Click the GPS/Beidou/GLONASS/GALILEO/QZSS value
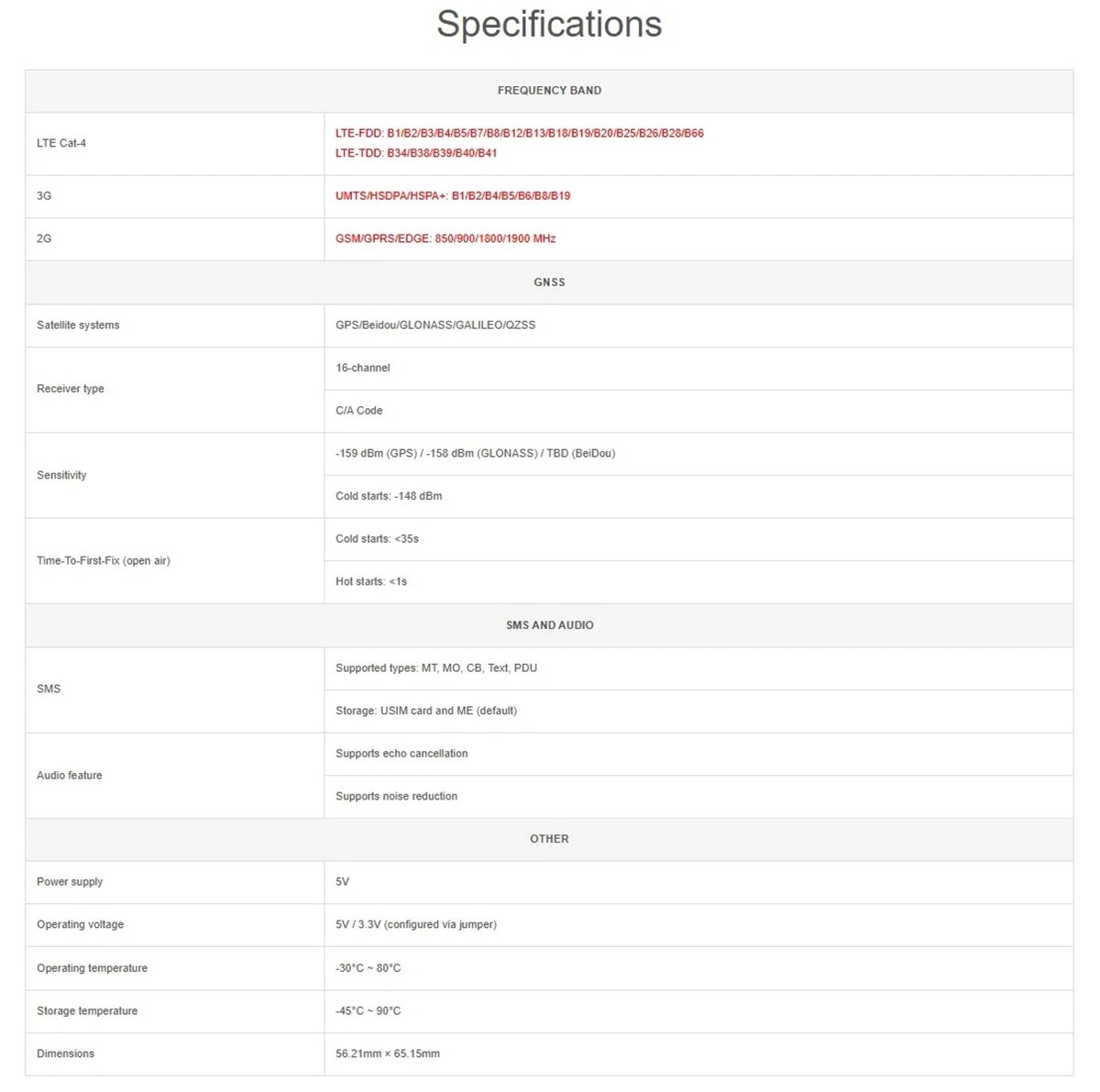This screenshot has width=1100, height=1092. click(x=435, y=325)
